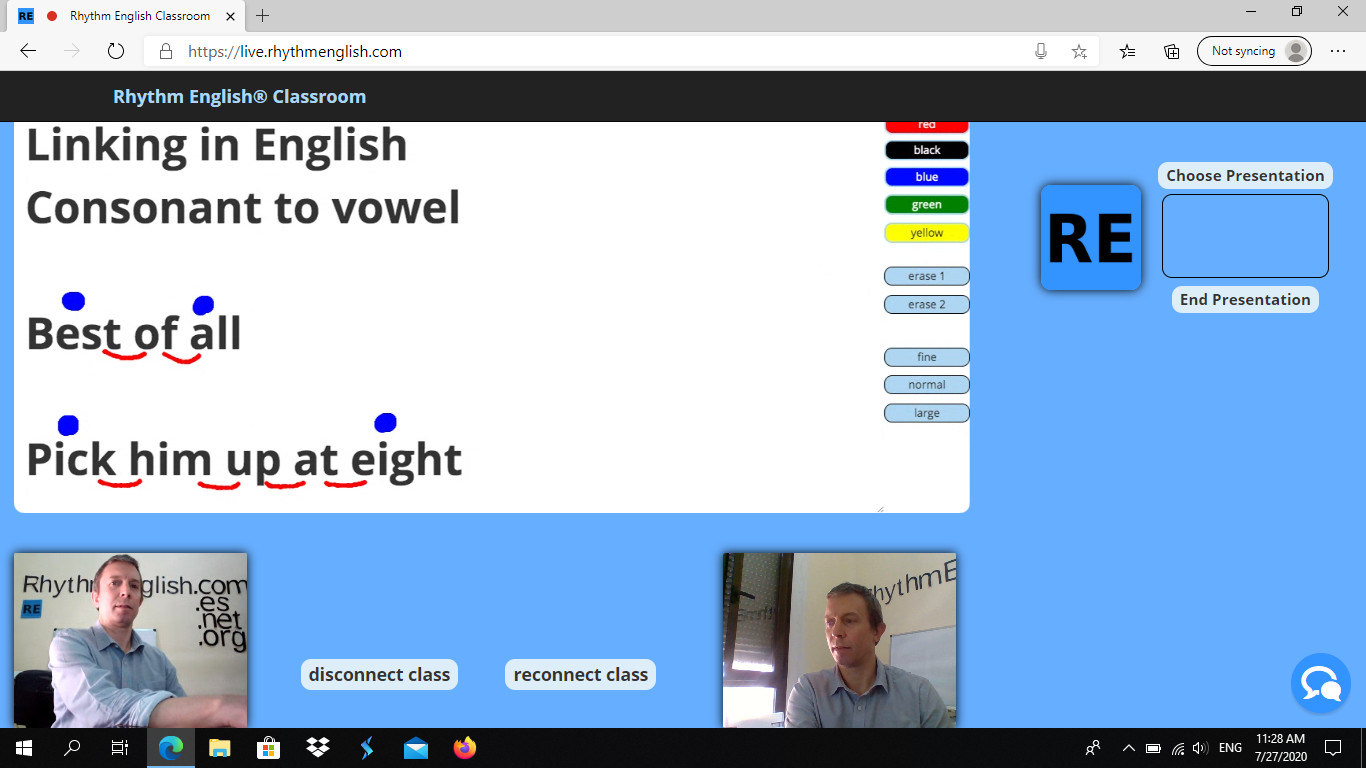The height and width of the screenshot is (768, 1366).
Task: Select the normal pen size
Action: click(926, 385)
